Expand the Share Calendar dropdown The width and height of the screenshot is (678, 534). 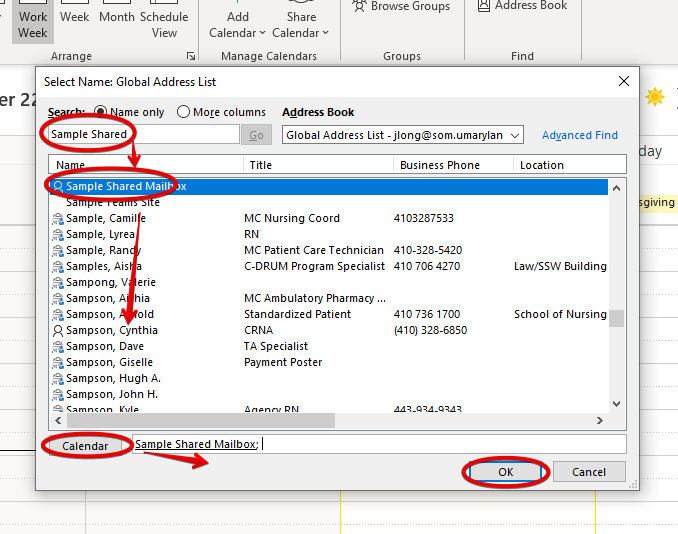pyautogui.click(x=301, y=25)
